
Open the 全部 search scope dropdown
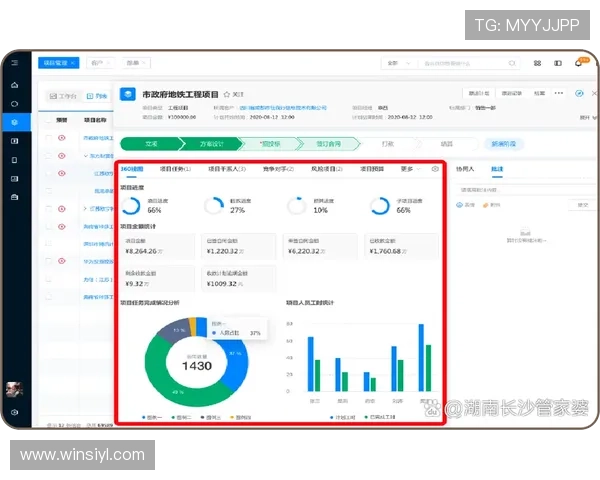395,62
